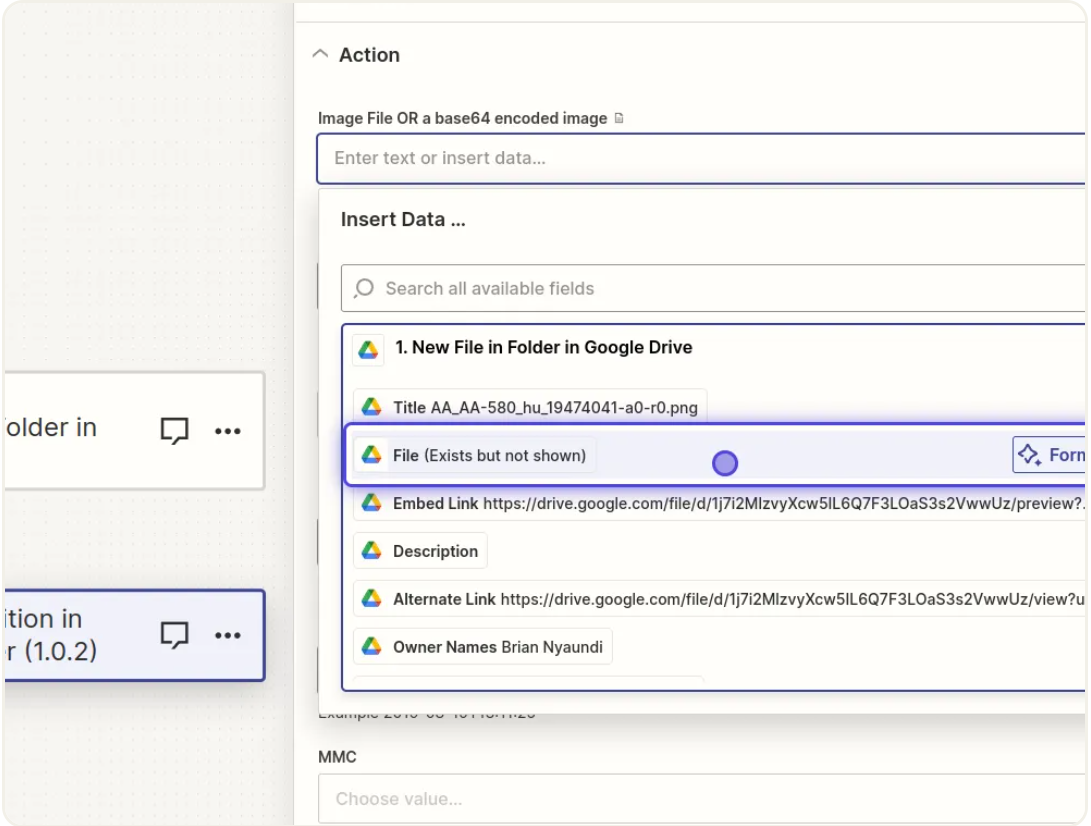Select File (Exists but not shown) pill

(475, 455)
